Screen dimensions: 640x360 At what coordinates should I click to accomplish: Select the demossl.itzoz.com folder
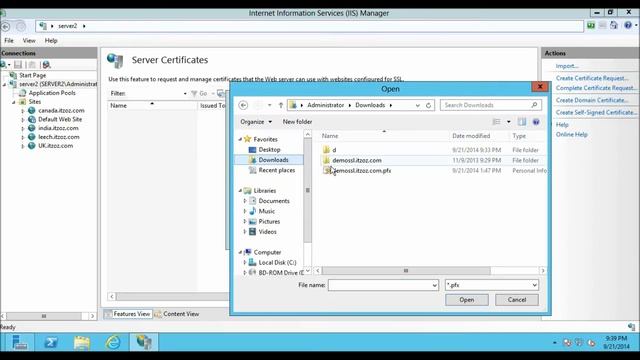pos(357,160)
